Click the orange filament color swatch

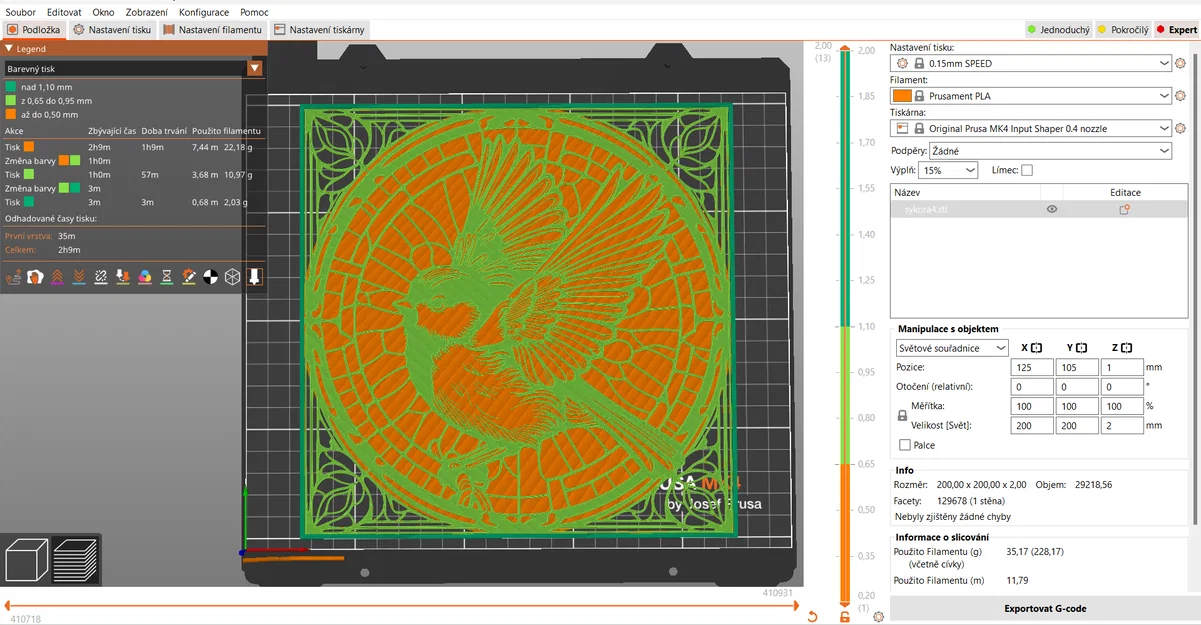pos(901,96)
